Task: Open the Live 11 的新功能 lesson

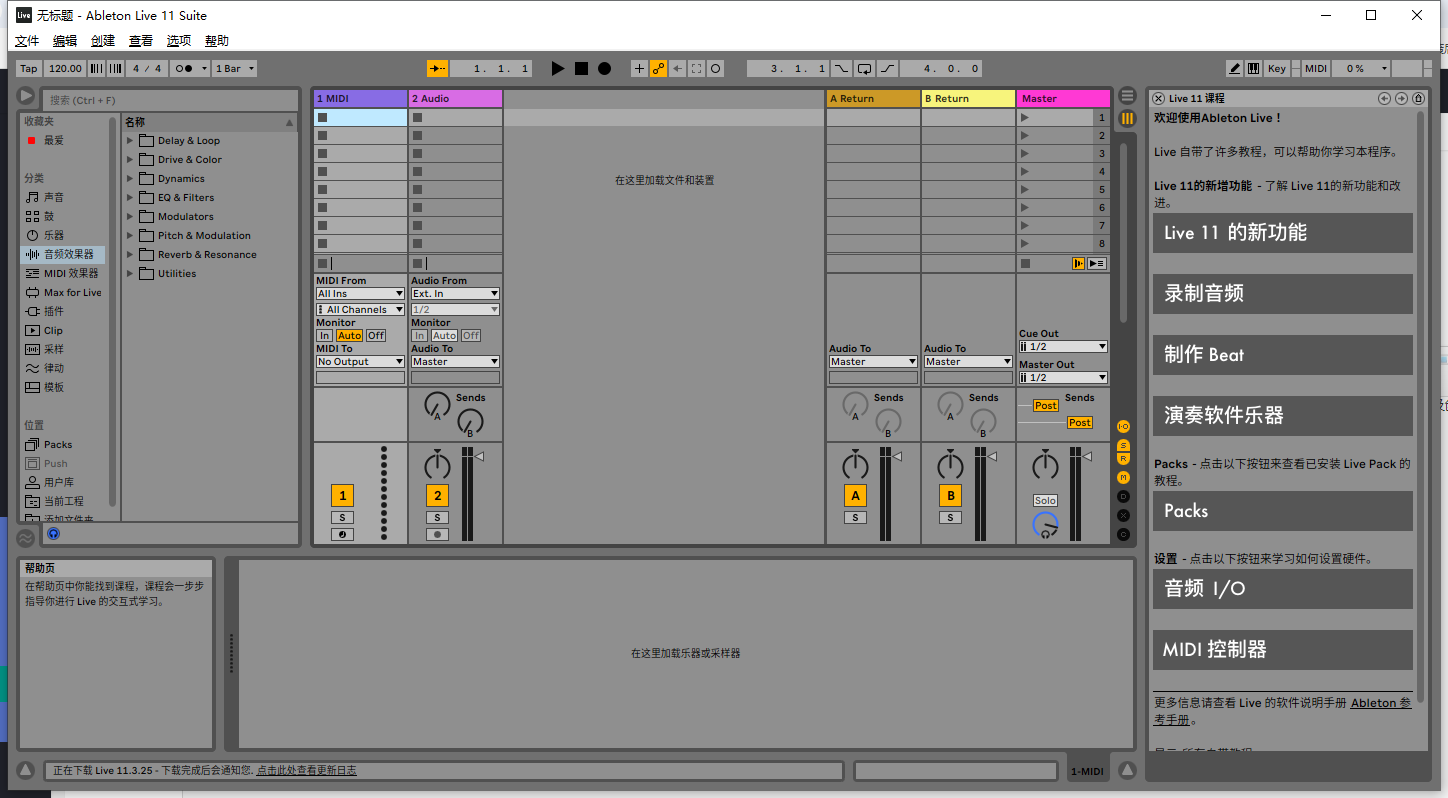Action: click(1283, 233)
